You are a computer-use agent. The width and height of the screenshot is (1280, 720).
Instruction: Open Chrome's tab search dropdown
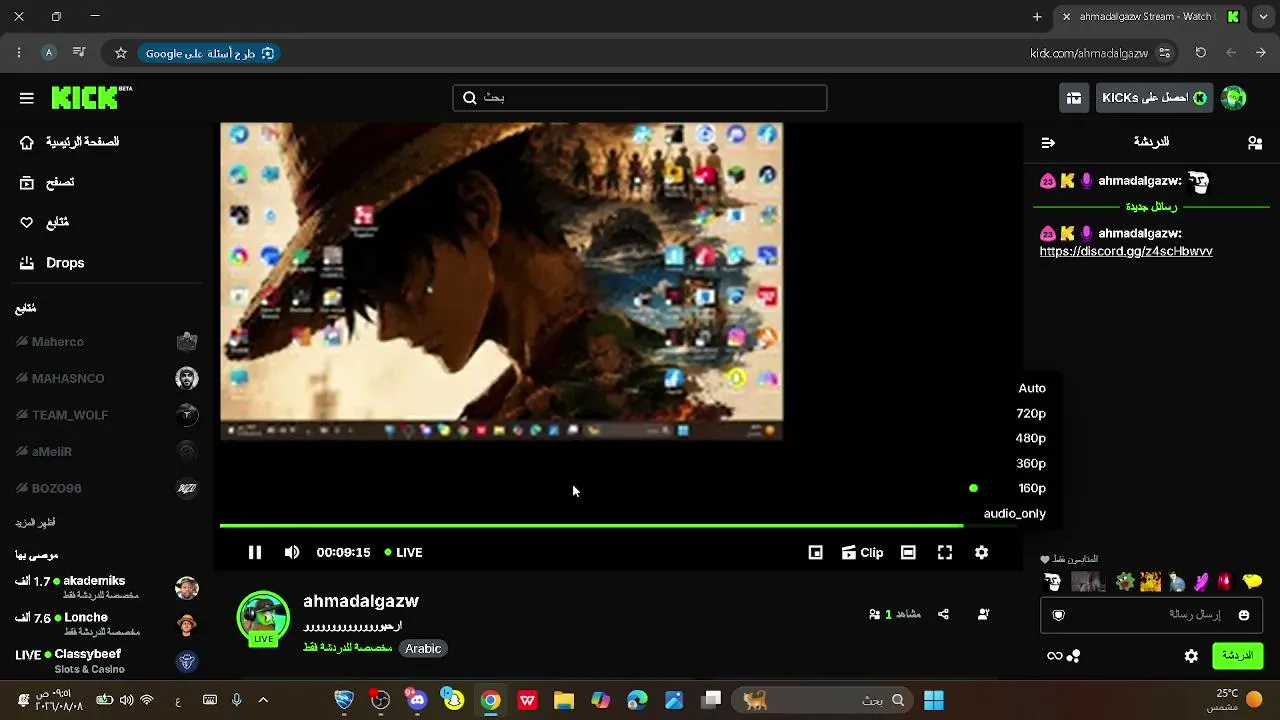click(x=1264, y=17)
